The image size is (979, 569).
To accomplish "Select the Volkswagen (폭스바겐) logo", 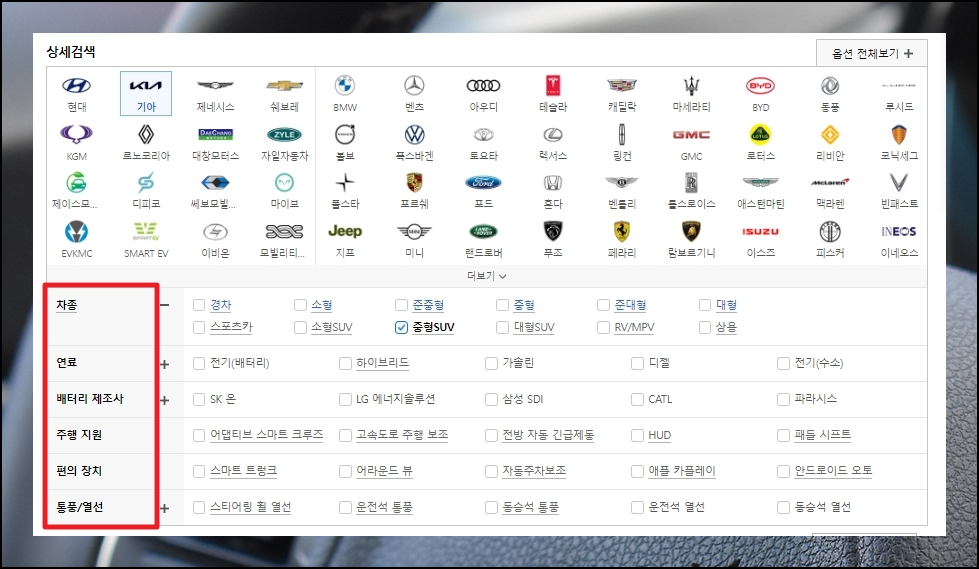I will (x=414, y=134).
